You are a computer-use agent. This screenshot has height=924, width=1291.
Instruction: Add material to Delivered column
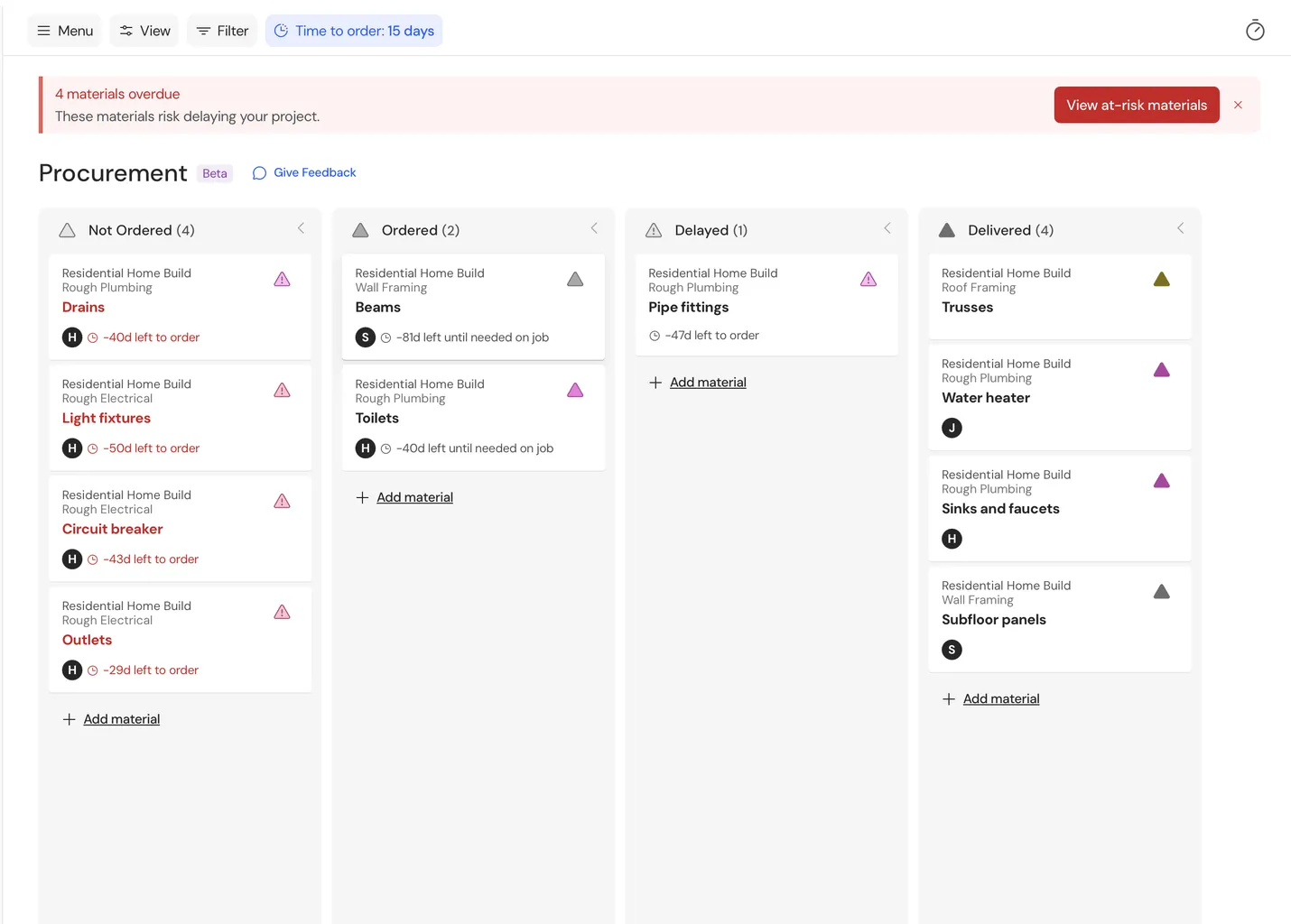click(991, 699)
